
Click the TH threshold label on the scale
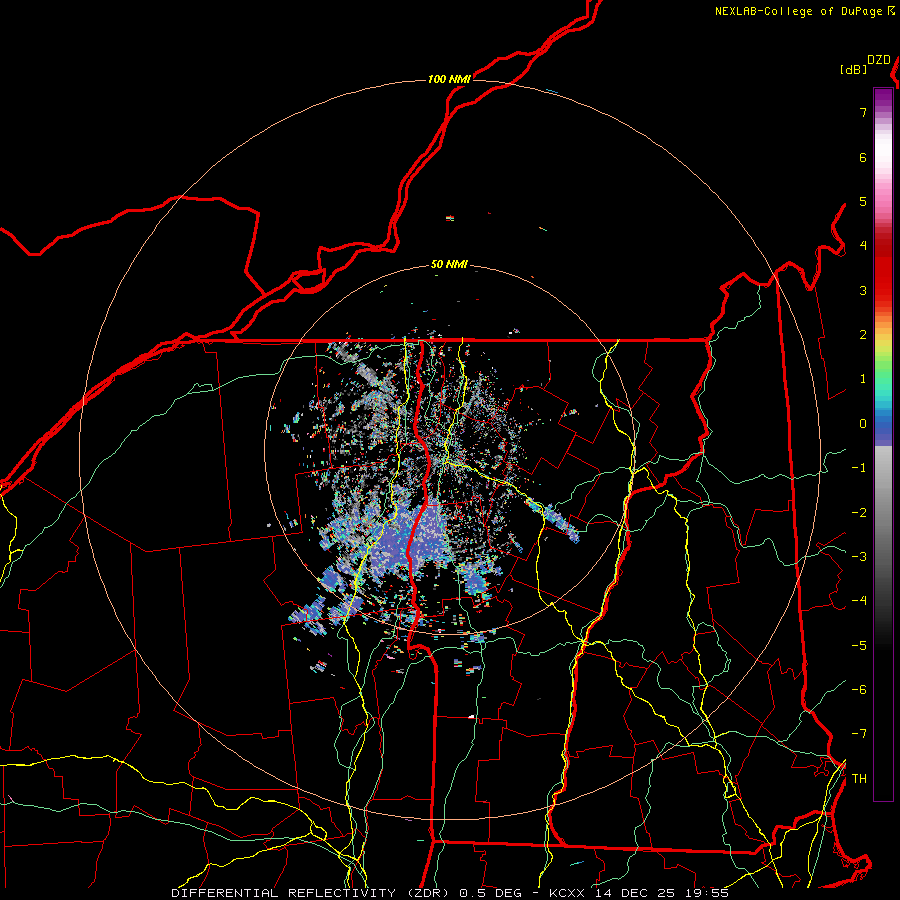click(859, 778)
